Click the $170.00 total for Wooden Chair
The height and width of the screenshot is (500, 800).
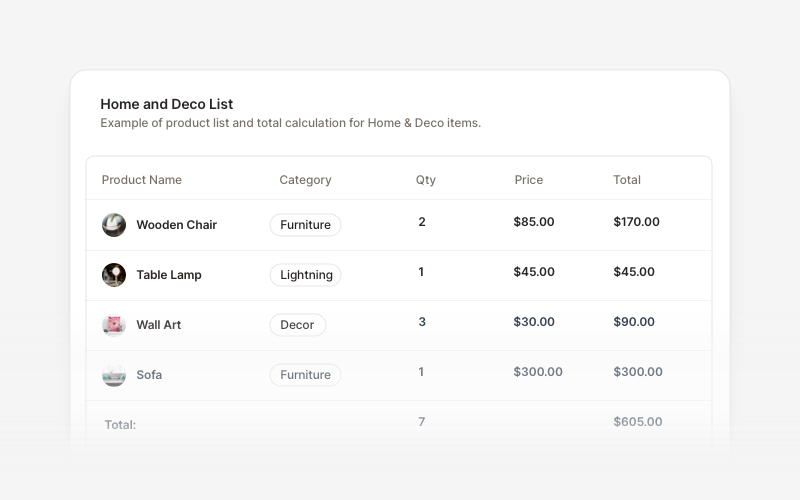[636, 222]
